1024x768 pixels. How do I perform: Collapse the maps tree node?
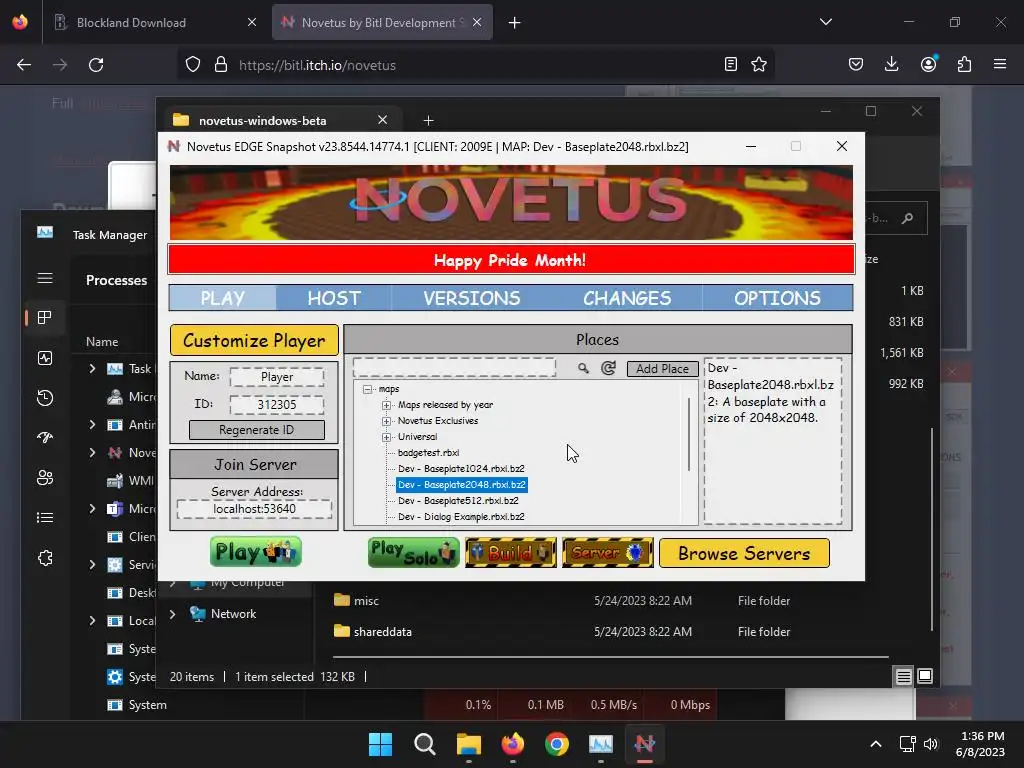coord(368,389)
